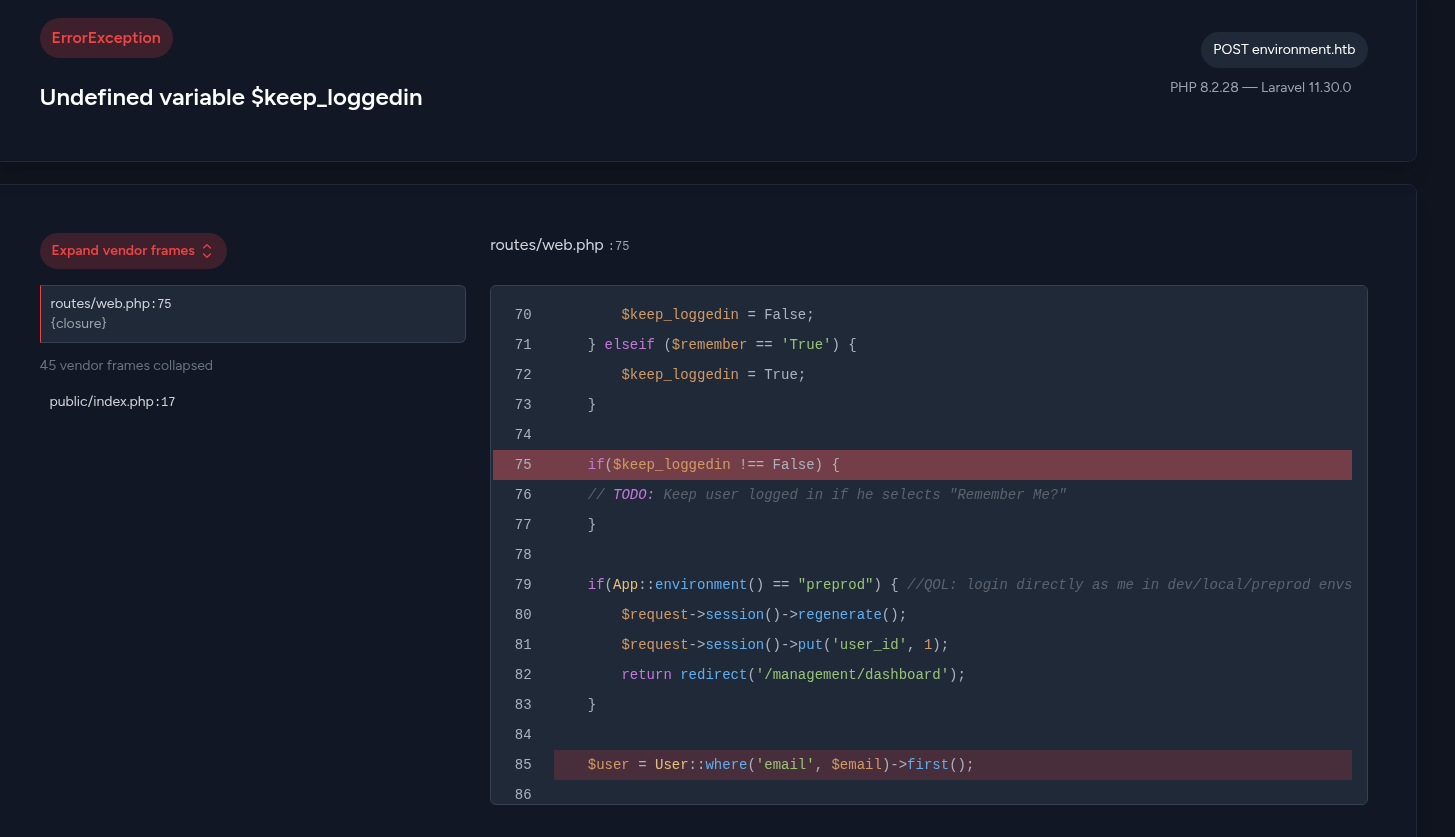Image resolution: width=1455 pixels, height=837 pixels.
Task: Select the routes/web.php:75 closure frame
Action: coord(253,314)
